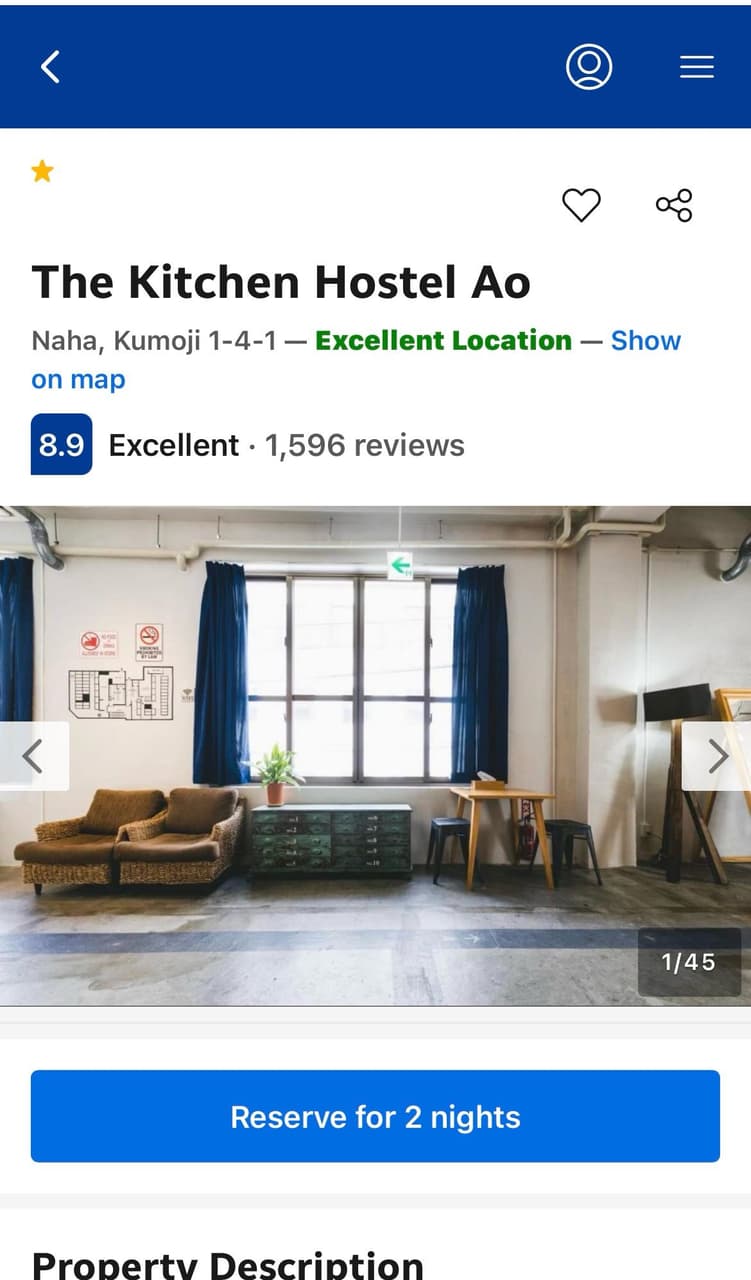Tap The Kitchen Hostel Ao title

(281, 282)
